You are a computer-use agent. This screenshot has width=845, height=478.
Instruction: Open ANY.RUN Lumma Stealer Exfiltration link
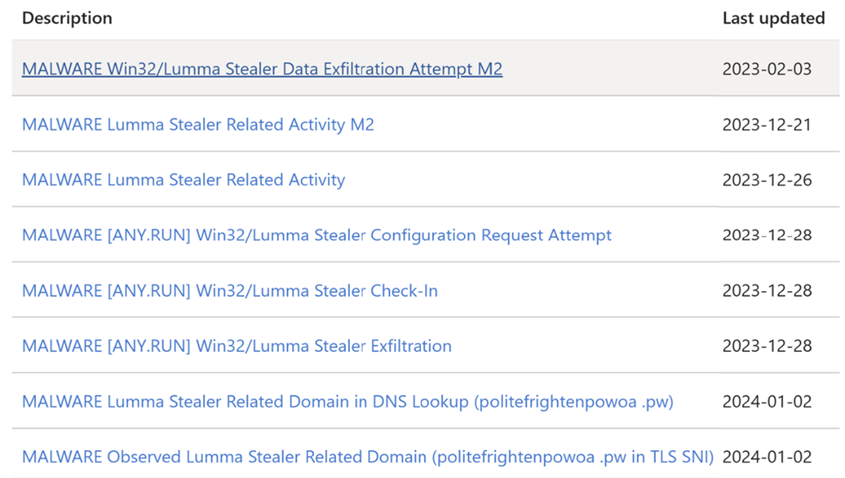[x=236, y=346]
